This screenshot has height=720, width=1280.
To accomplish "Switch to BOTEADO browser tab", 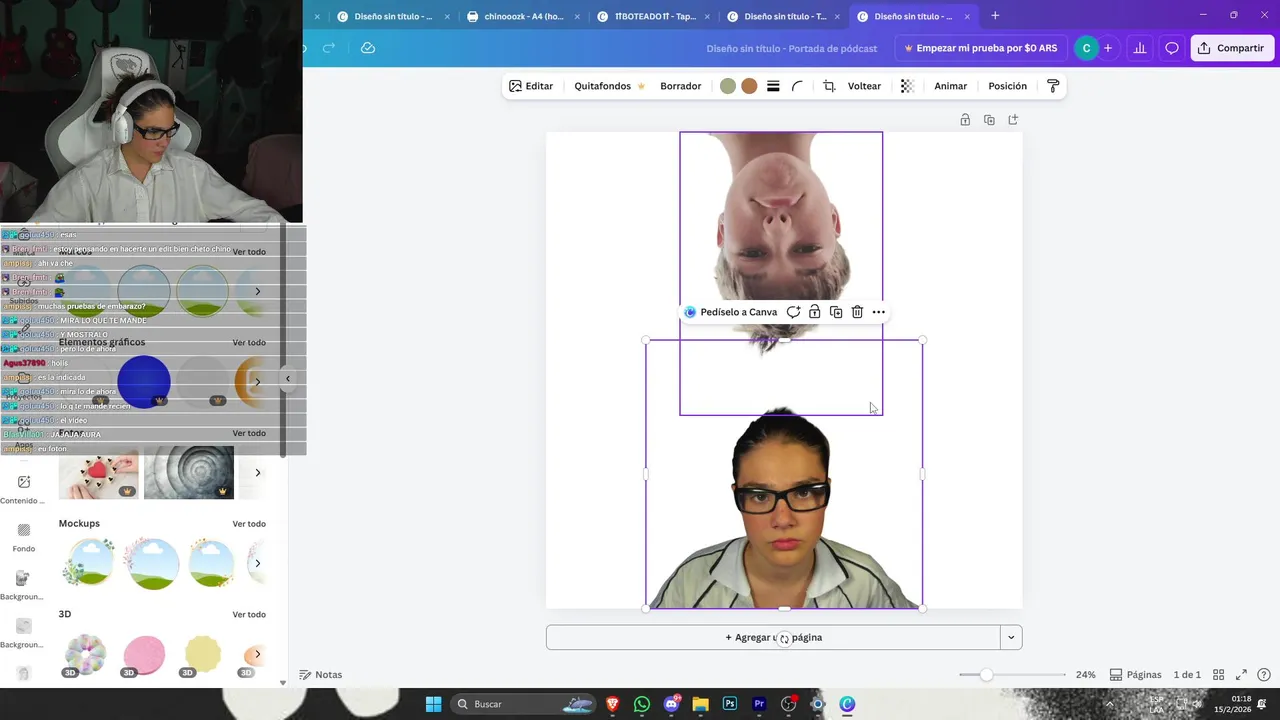I will pyautogui.click(x=652, y=16).
